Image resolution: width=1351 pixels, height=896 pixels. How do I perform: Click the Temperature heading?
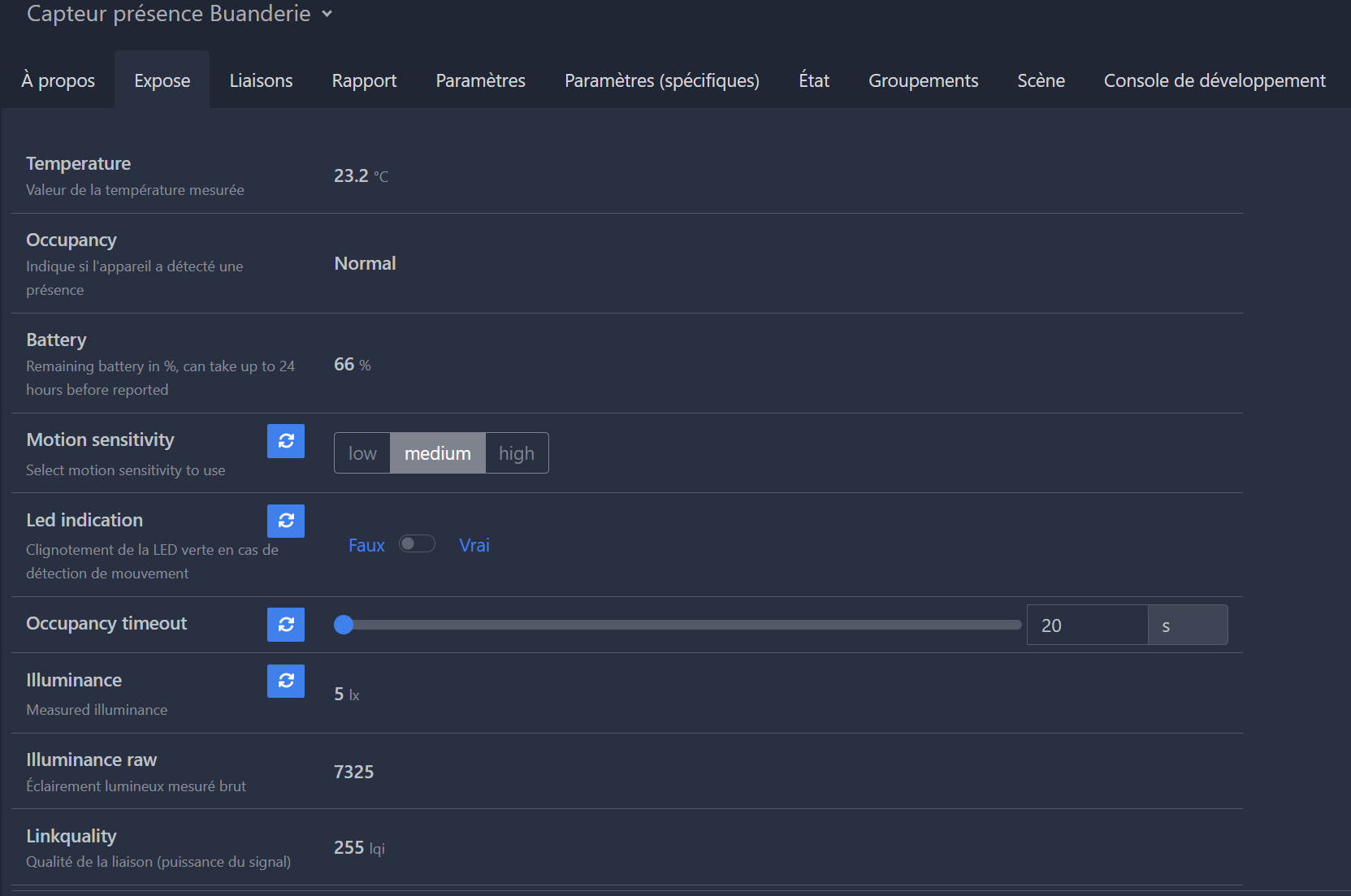[78, 163]
